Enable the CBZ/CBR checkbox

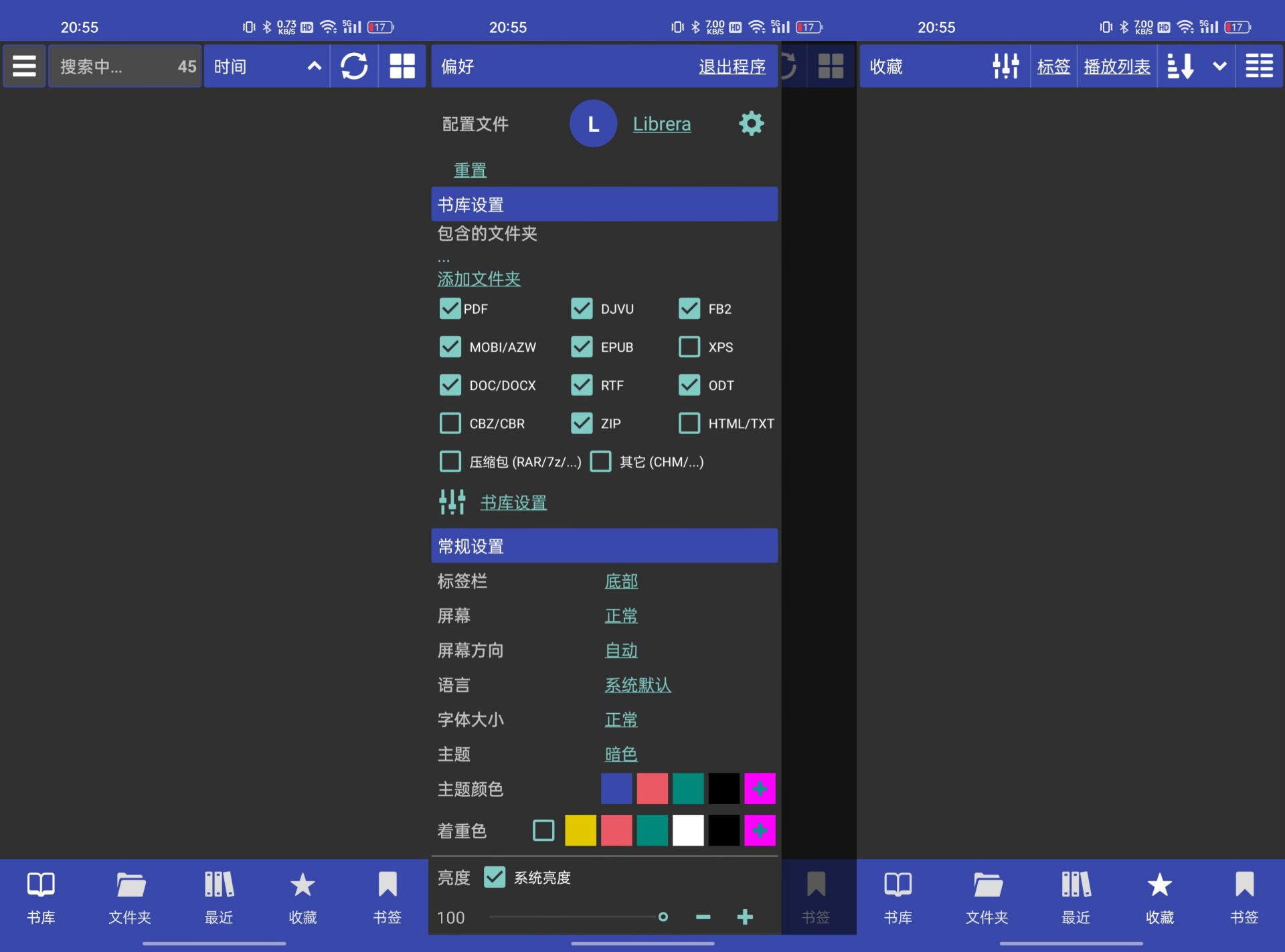[450, 423]
